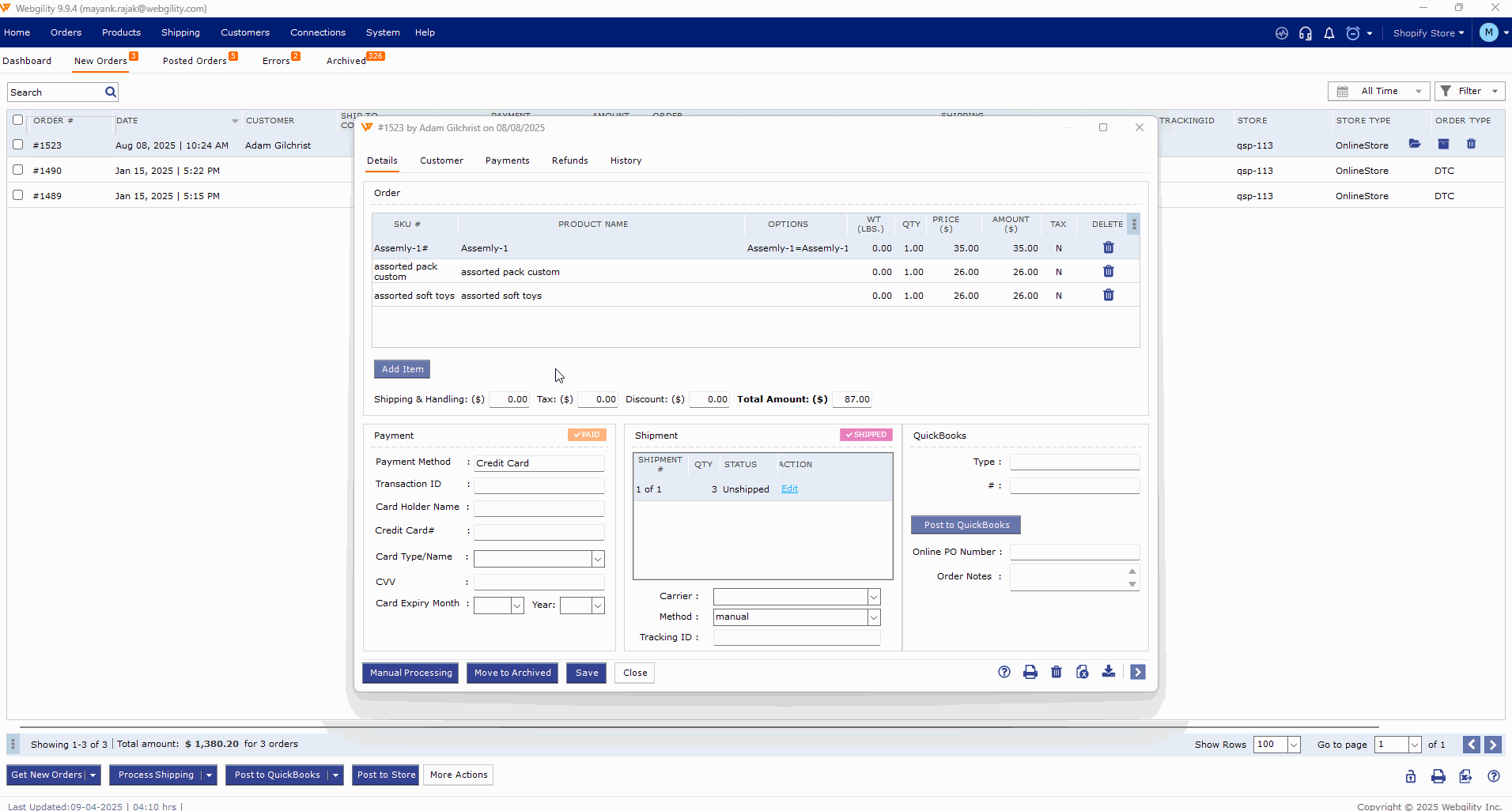Open the All Time date filter dropdown

coord(1378,92)
